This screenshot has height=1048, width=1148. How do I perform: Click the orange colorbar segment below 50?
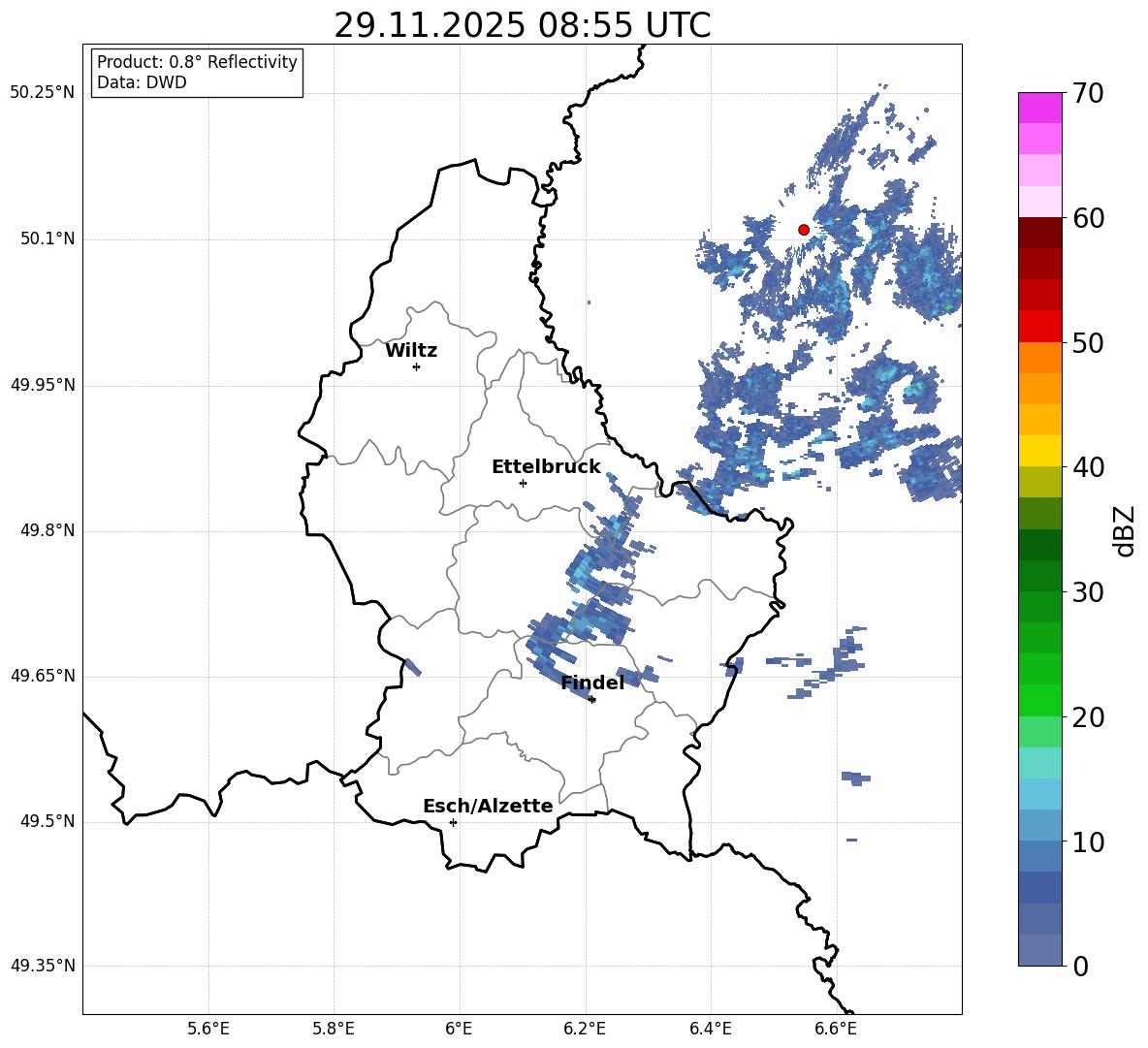1039,358
